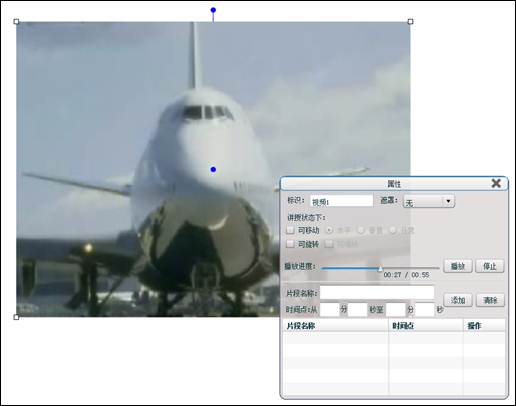Click the dropdown arrow next to 无
This screenshot has height=406, width=516.
click(448, 201)
